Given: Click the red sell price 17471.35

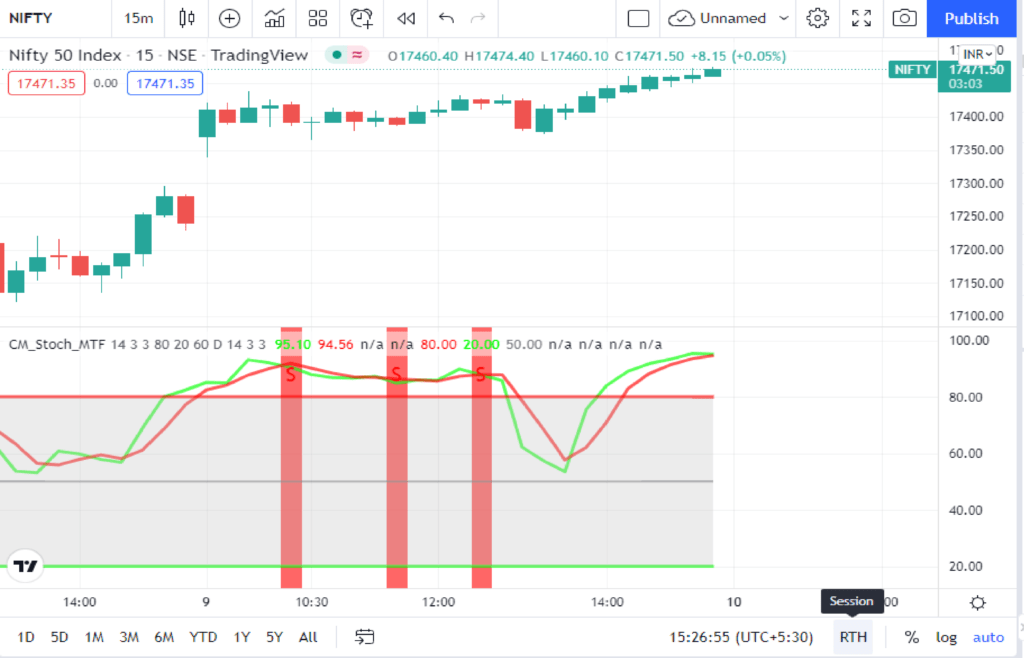Looking at the screenshot, I should [46, 84].
